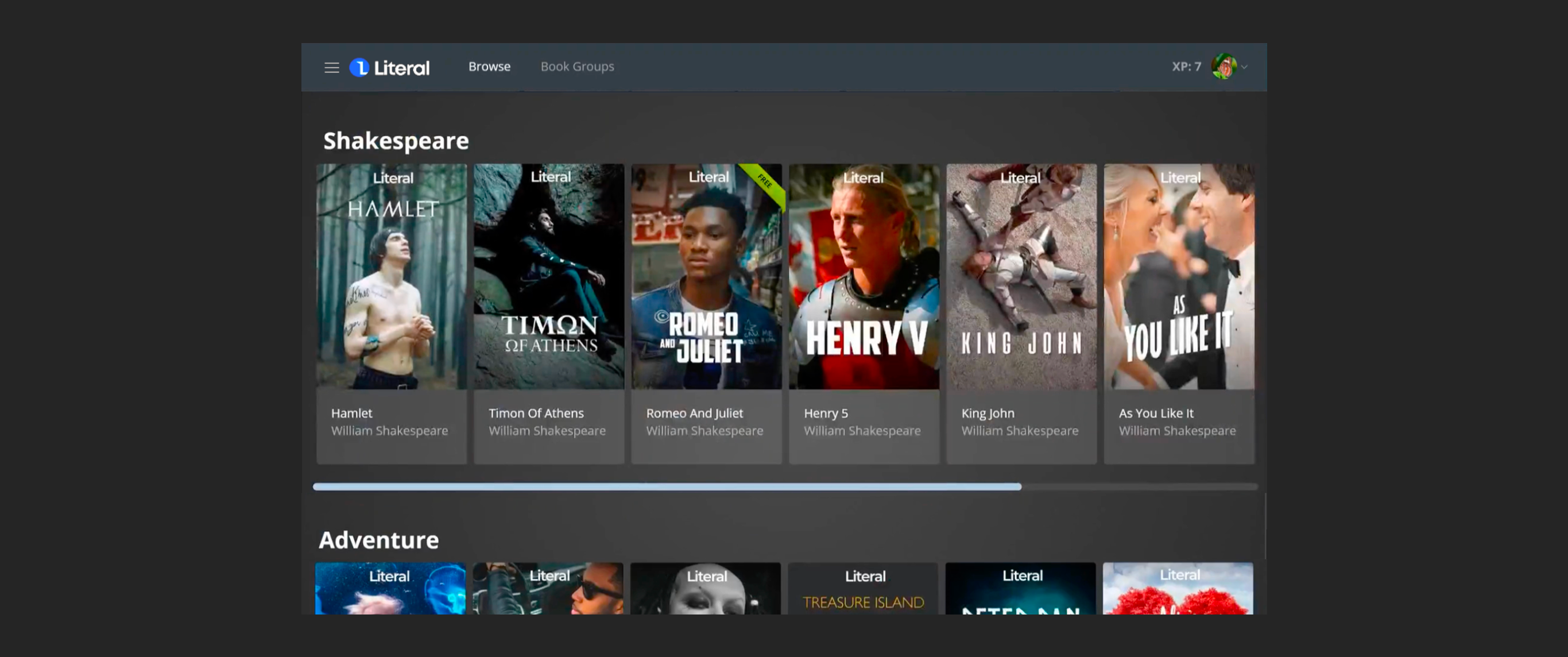1568x657 pixels.
Task: Open Timon of Athens cover
Action: tap(548, 276)
